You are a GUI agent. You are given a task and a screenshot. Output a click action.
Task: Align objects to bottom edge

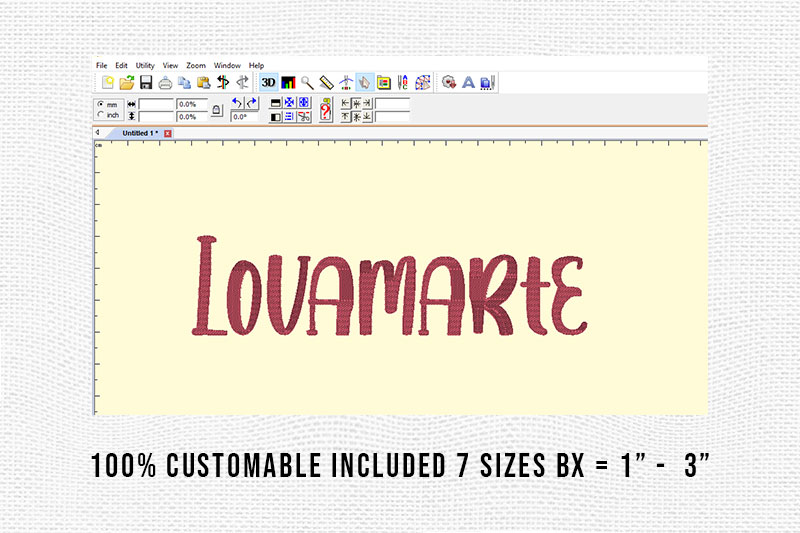tap(367, 117)
